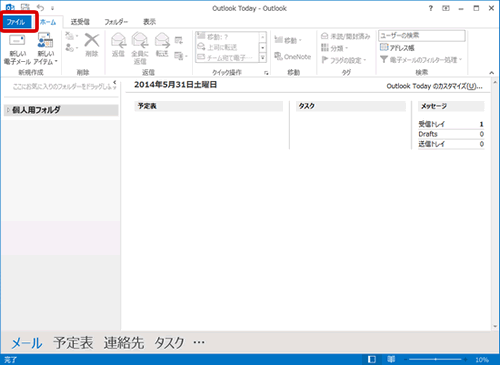500x365 pixels.
Task: Click the zoom in plus button
Action: (465, 359)
